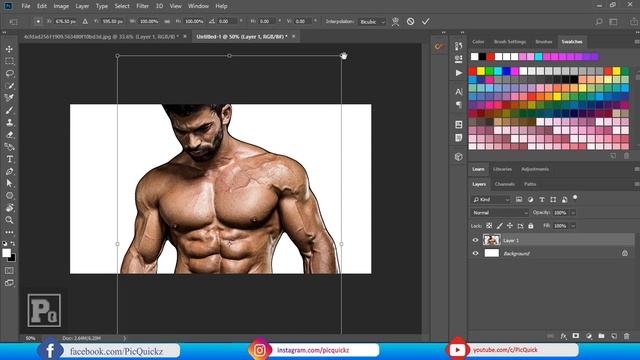Toggle the reference point location checkbox
The image size is (640, 360).
38,21
